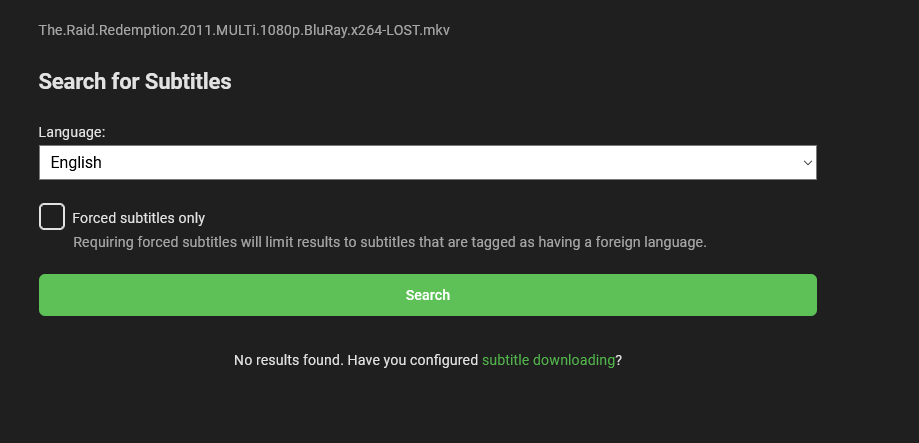Open the "subtitle downloading" link
Image resolution: width=919 pixels, height=443 pixels.
pyautogui.click(x=548, y=360)
